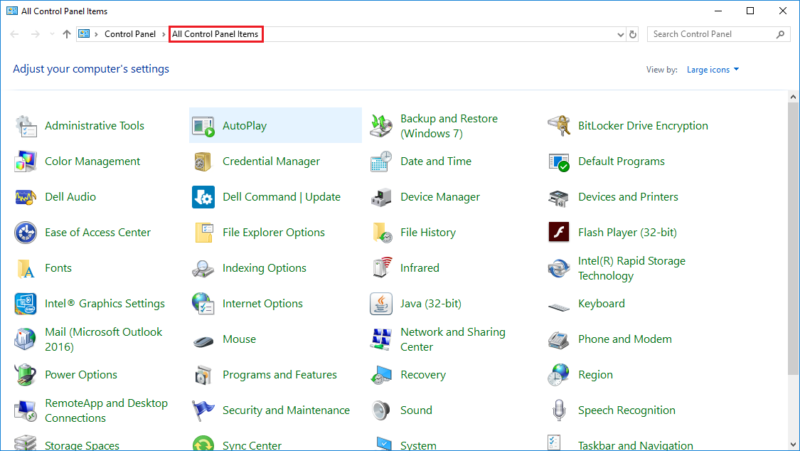Click the Forward navigation arrow
This screenshot has width=800, height=451.
click(x=35, y=34)
